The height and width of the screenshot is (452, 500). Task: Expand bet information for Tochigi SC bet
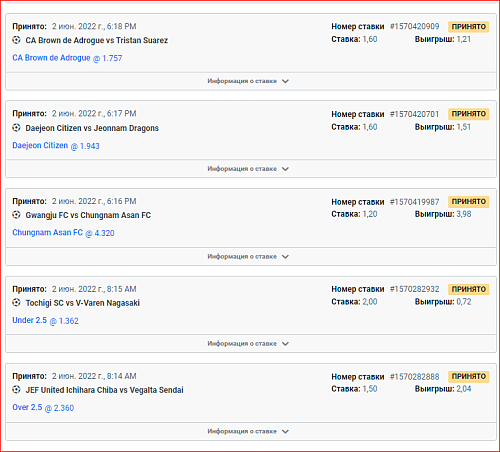point(248,344)
